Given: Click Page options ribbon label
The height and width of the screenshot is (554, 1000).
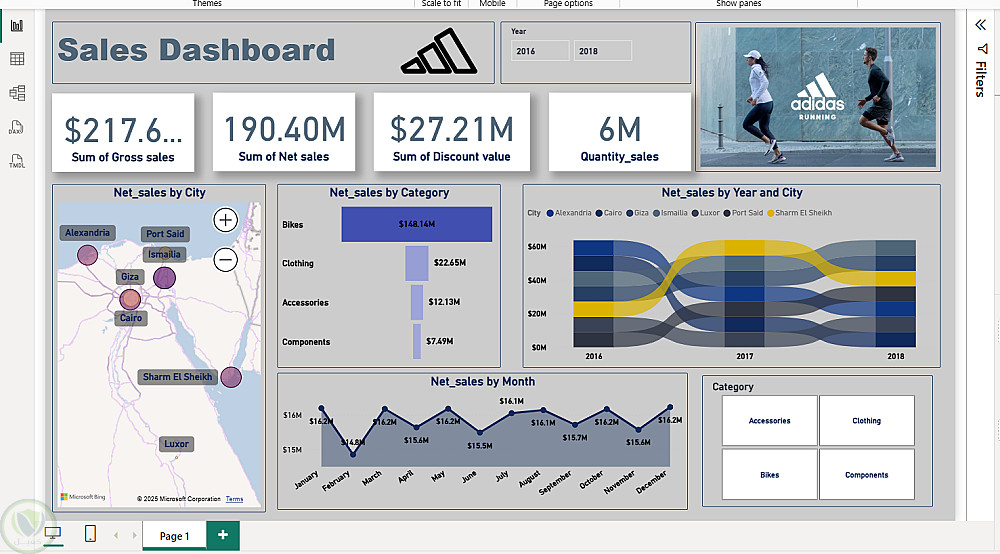Looking at the screenshot, I should click(568, 3).
